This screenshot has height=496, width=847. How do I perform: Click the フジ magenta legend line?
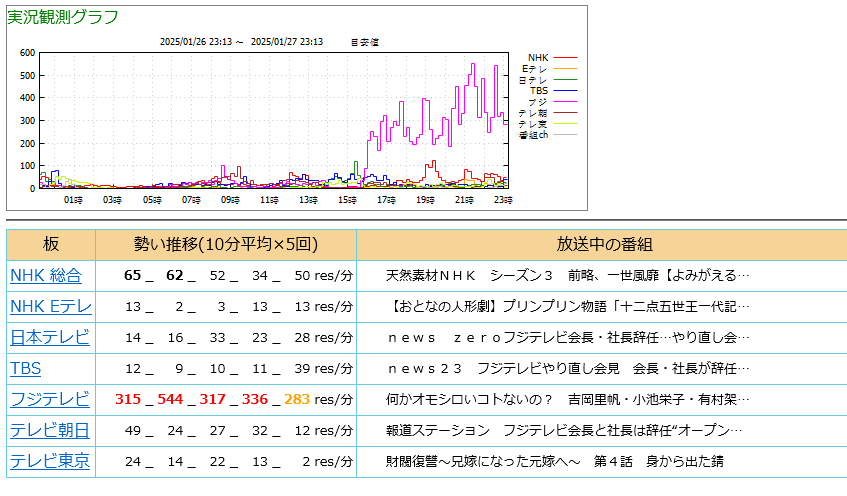pyautogui.click(x=566, y=102)
